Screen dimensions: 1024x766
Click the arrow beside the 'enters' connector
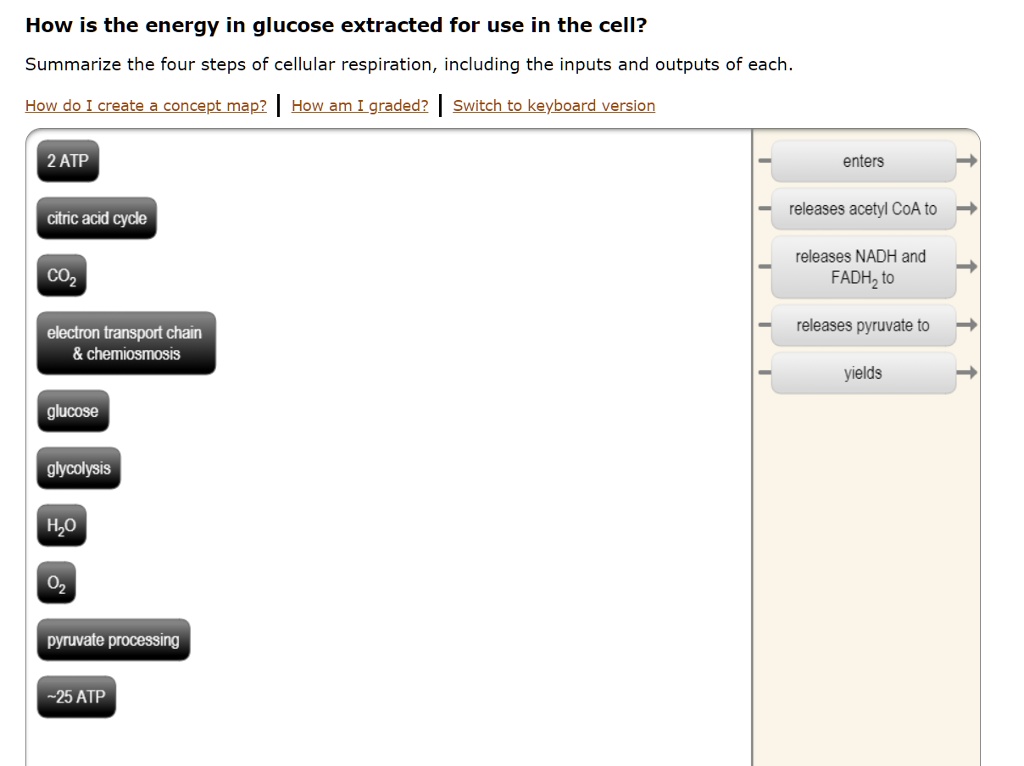(x=966, y=160)
